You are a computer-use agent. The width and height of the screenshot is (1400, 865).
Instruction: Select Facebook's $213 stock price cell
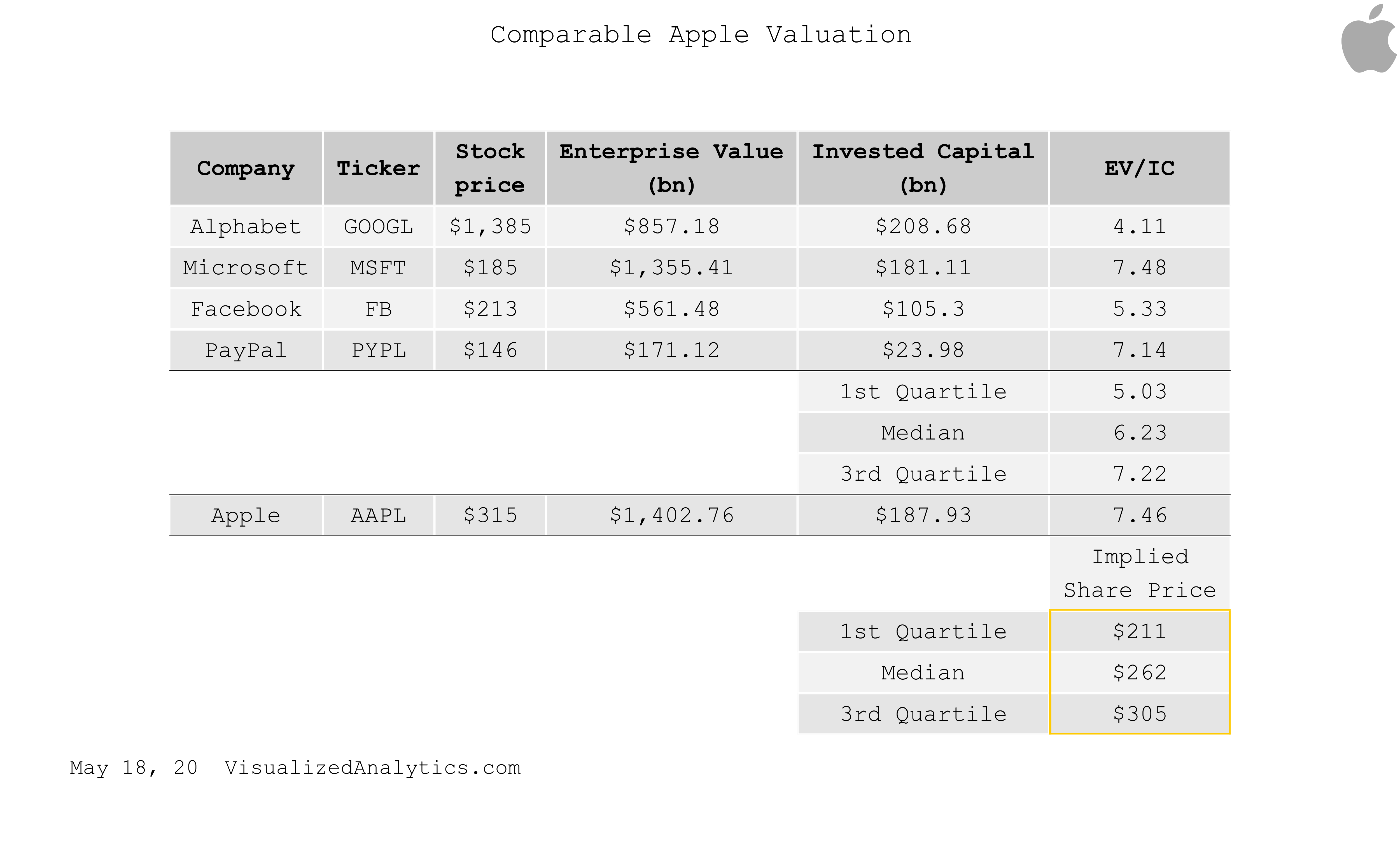[490, 309]
